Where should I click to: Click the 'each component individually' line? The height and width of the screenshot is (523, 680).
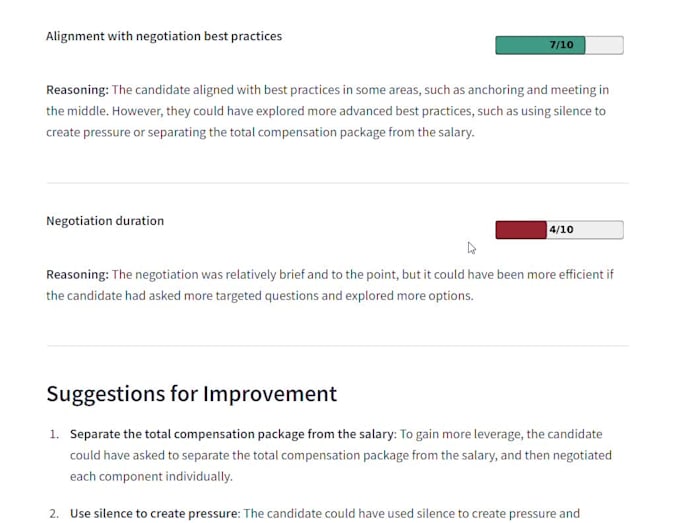tap(151, 477)
